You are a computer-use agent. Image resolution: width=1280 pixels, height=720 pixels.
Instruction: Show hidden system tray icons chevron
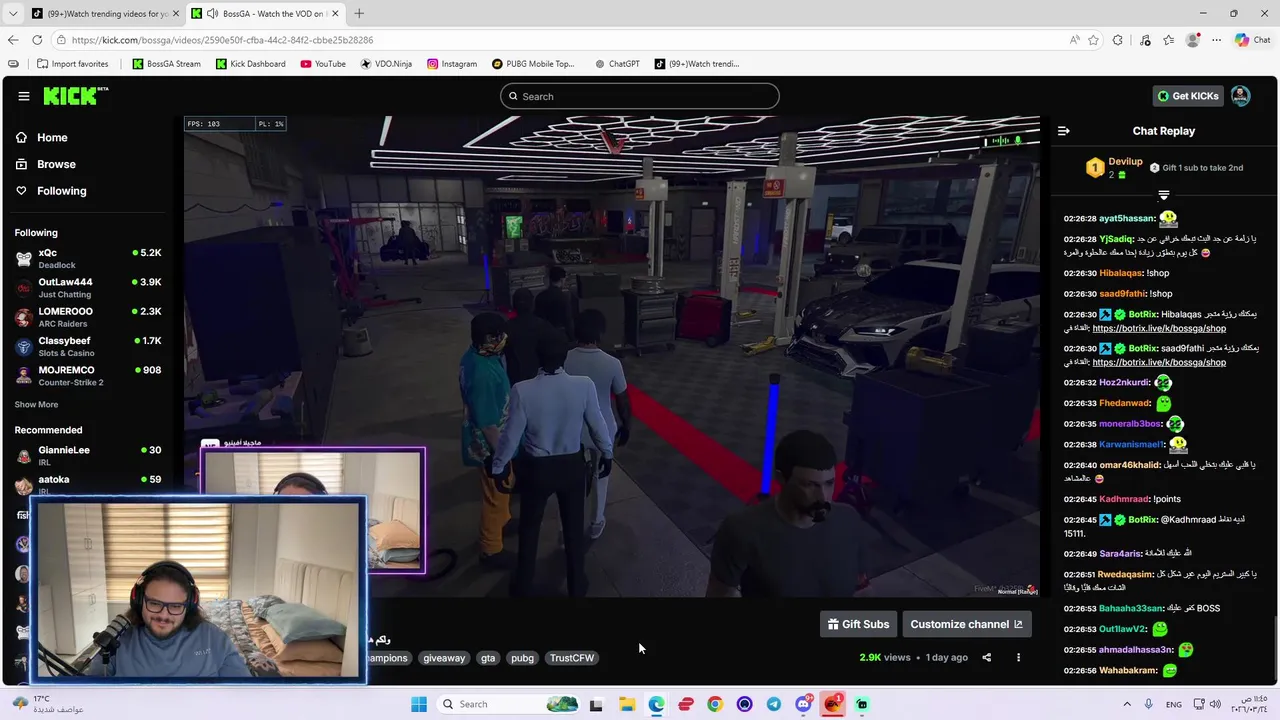(x=1127, y=704)
